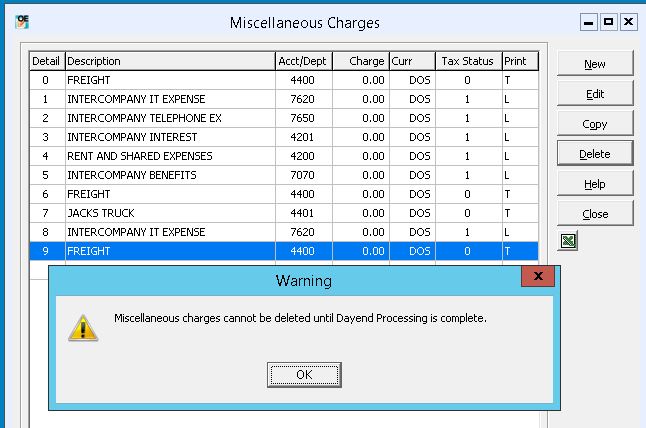Click the Delete button

595,154
